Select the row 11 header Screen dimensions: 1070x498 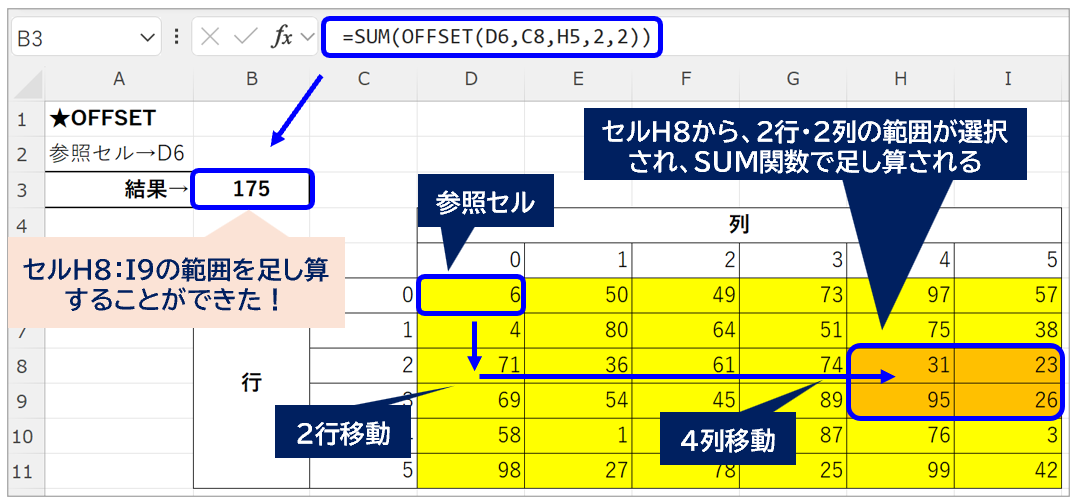22,470
